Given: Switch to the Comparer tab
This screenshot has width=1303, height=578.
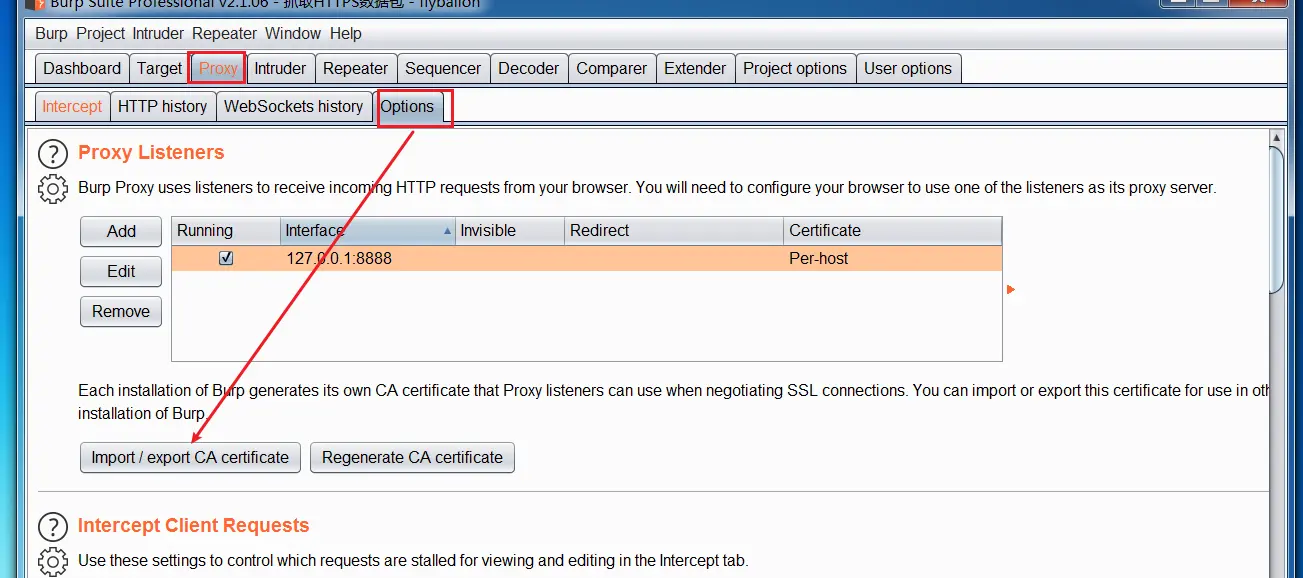Looking at the screenshot, I should (x=612, y=68).
